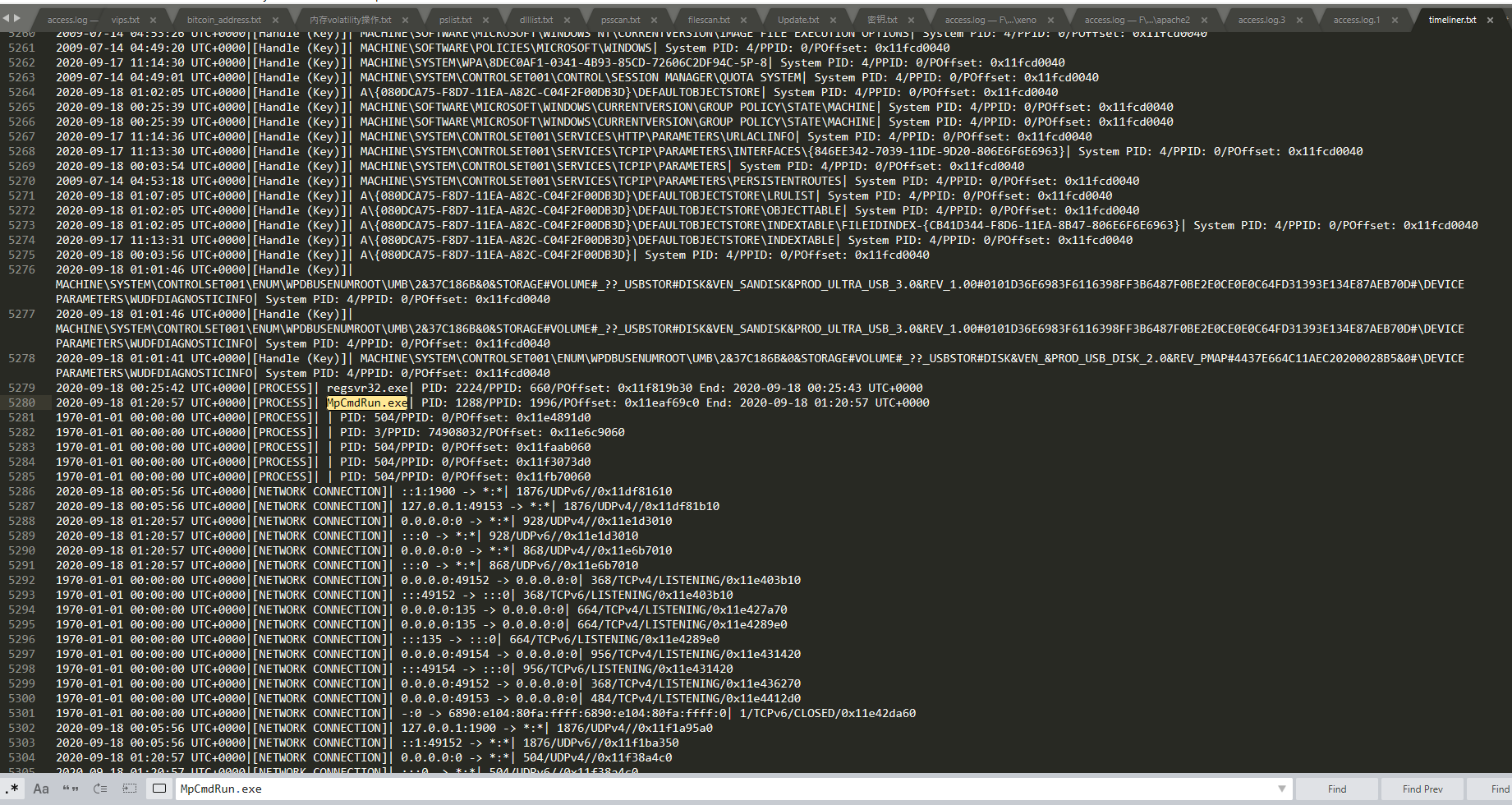
Task: Switch to pslist.txt tab
Action: (456, 20)
